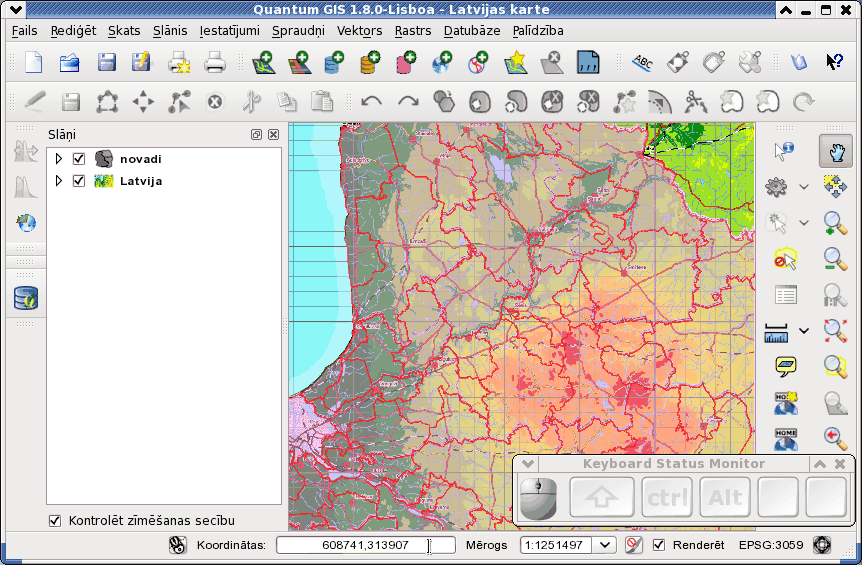Expand the Latvija layer tree node
Viewport: 862px width, 565px height.
59,181
